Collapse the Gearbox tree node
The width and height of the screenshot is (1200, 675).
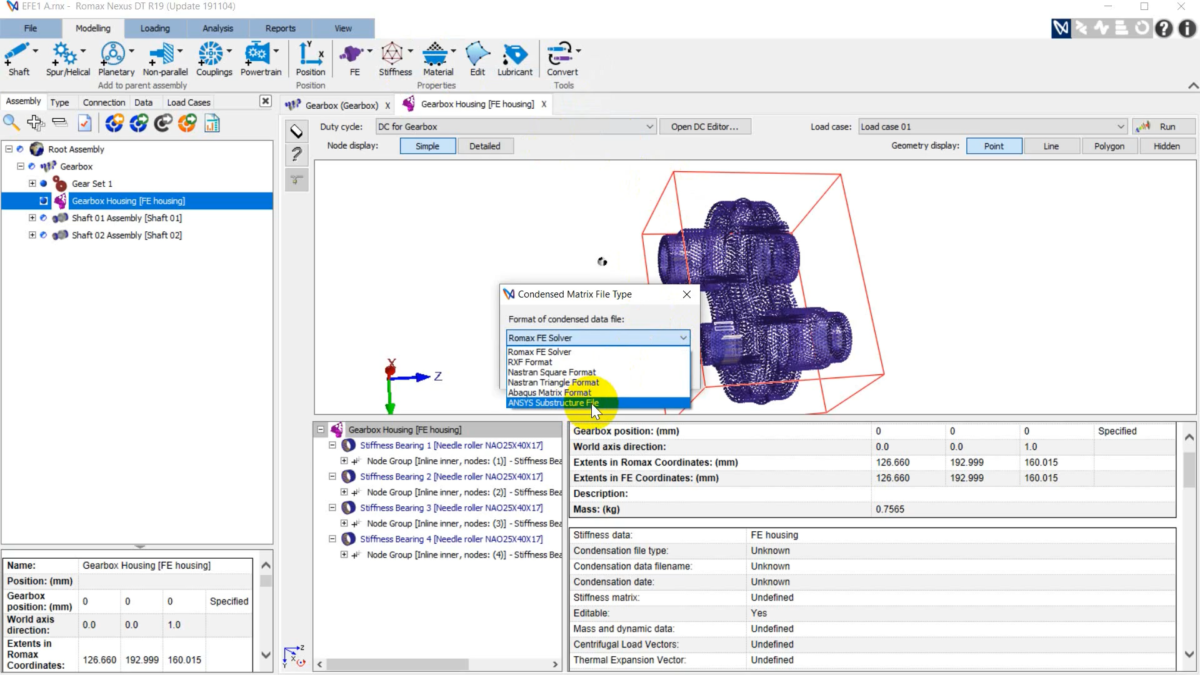(21, 166)
